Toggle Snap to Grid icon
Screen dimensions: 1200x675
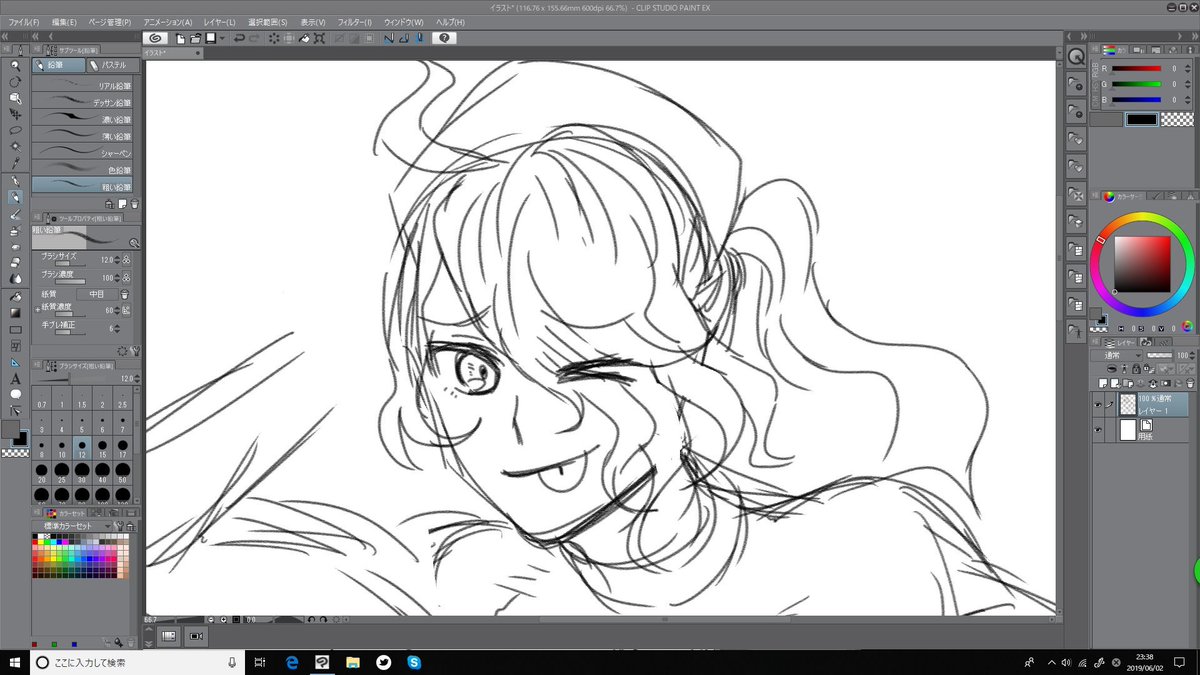tap(420, 38)
